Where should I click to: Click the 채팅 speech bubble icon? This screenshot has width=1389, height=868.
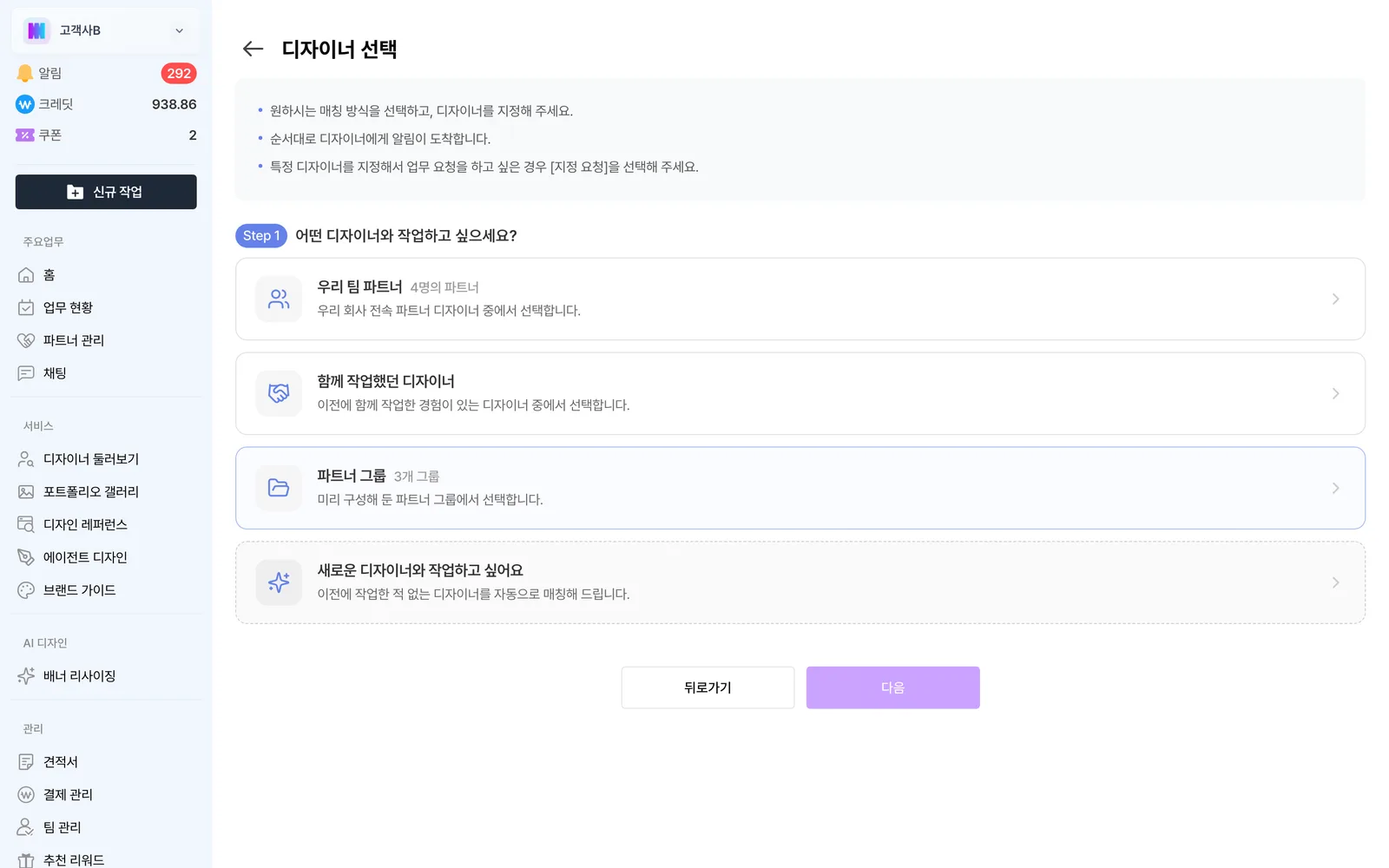tap(26, 373)
